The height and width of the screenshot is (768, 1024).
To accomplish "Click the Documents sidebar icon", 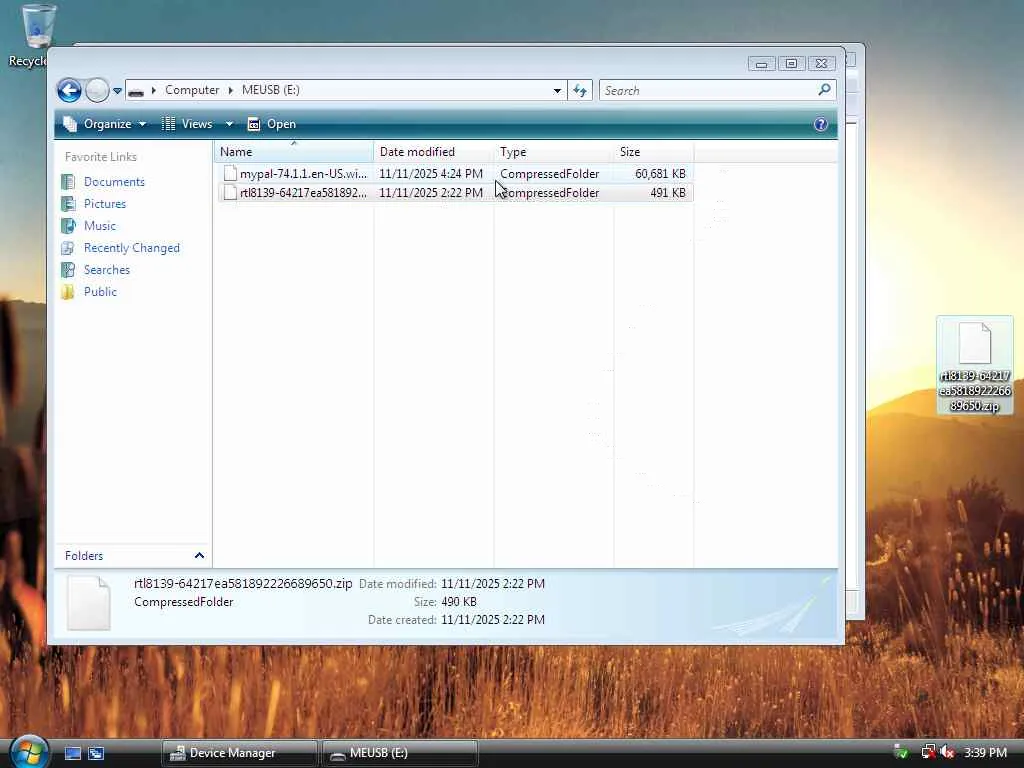I will [x=68, y=182].
